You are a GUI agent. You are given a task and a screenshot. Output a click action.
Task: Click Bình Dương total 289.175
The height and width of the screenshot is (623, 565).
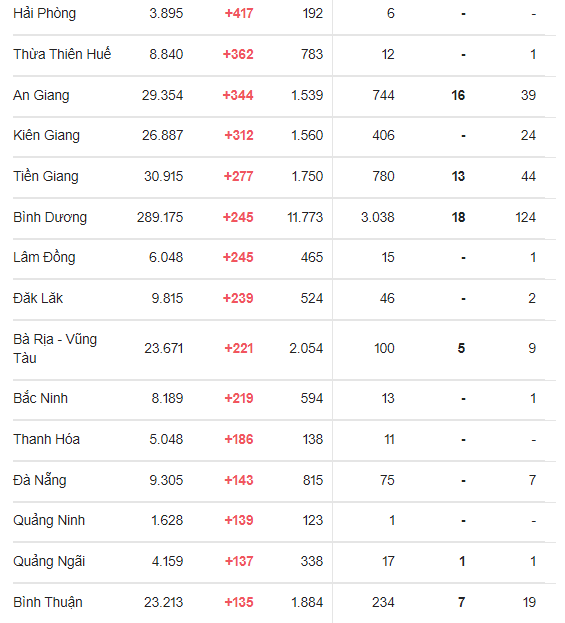point(160,217)
